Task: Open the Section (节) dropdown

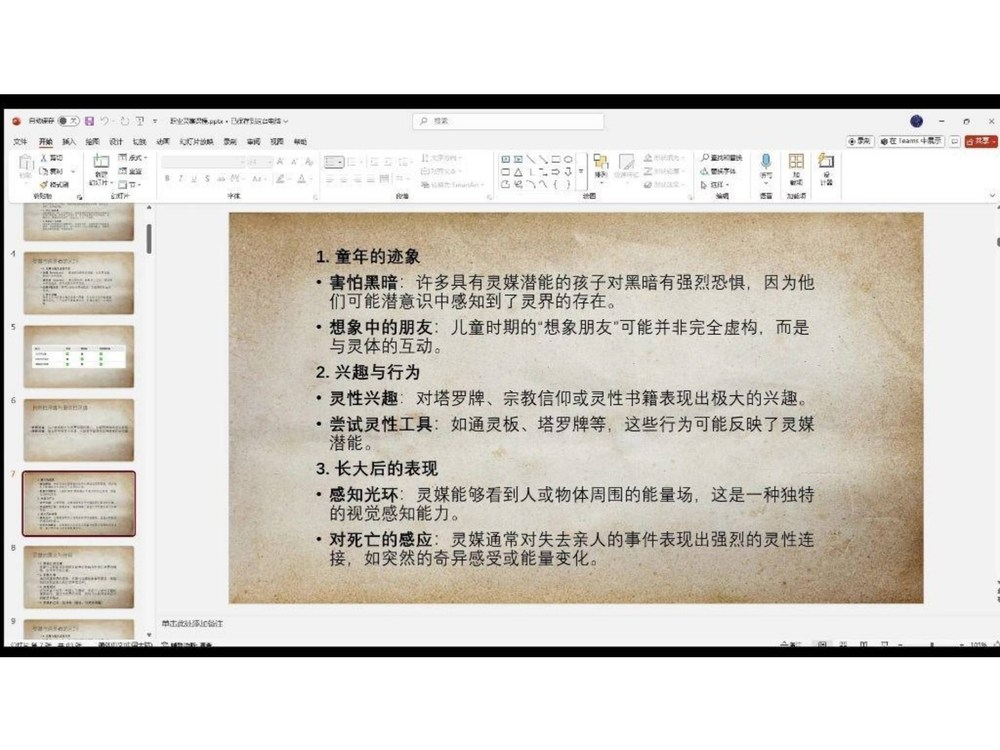Action: pyautogui.click(x=130, y=184)
